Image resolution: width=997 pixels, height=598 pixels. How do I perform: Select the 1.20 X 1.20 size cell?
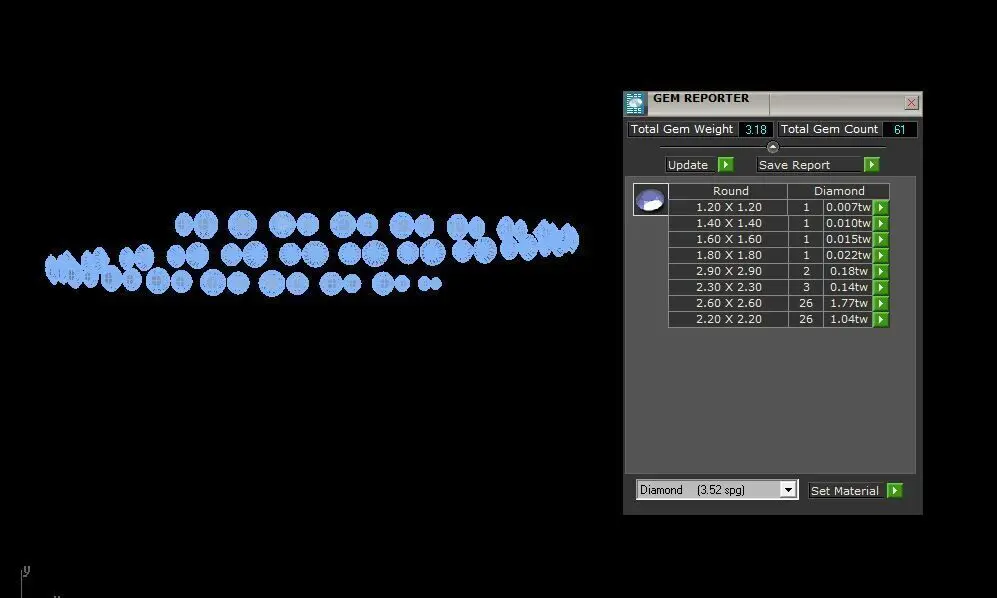click(728, 207)
